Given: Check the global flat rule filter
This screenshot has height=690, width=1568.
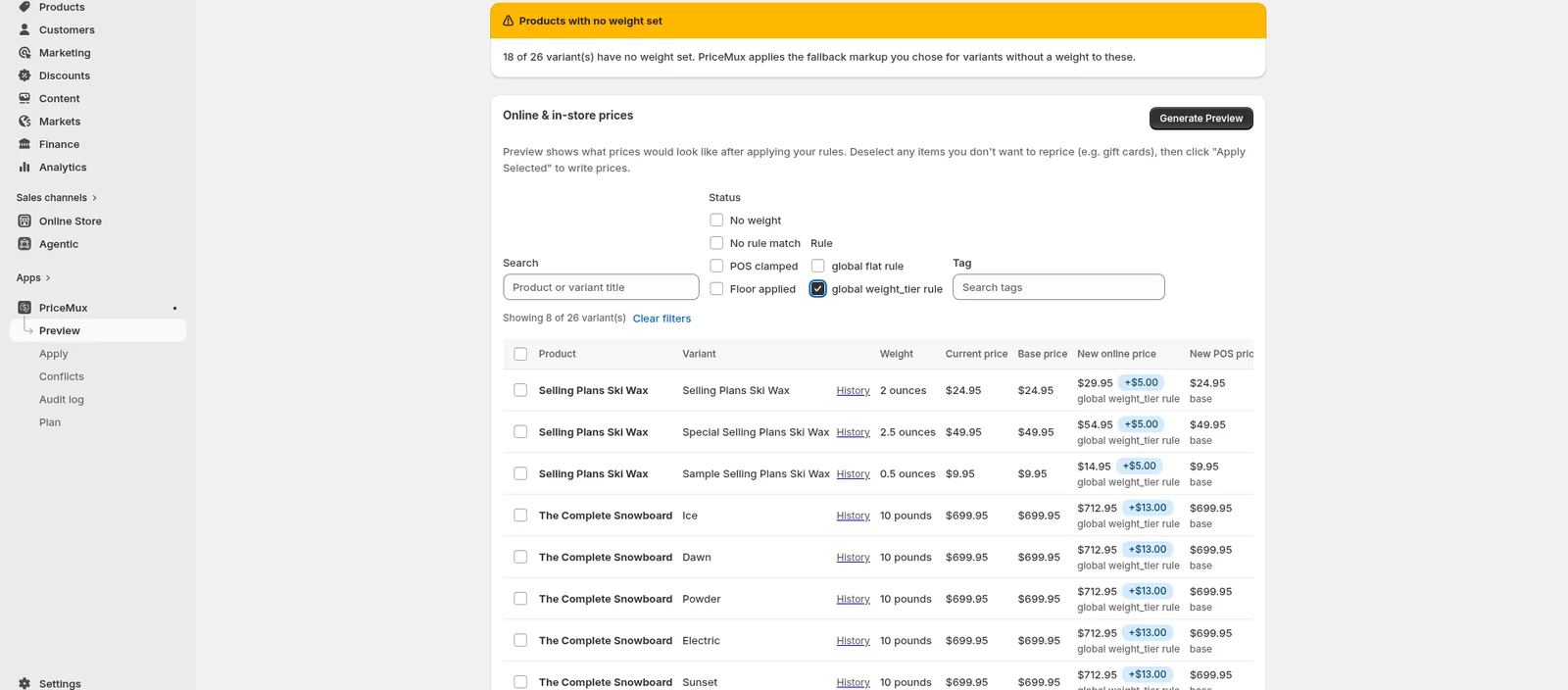Looking at the screenshot, I should point(818,266).
